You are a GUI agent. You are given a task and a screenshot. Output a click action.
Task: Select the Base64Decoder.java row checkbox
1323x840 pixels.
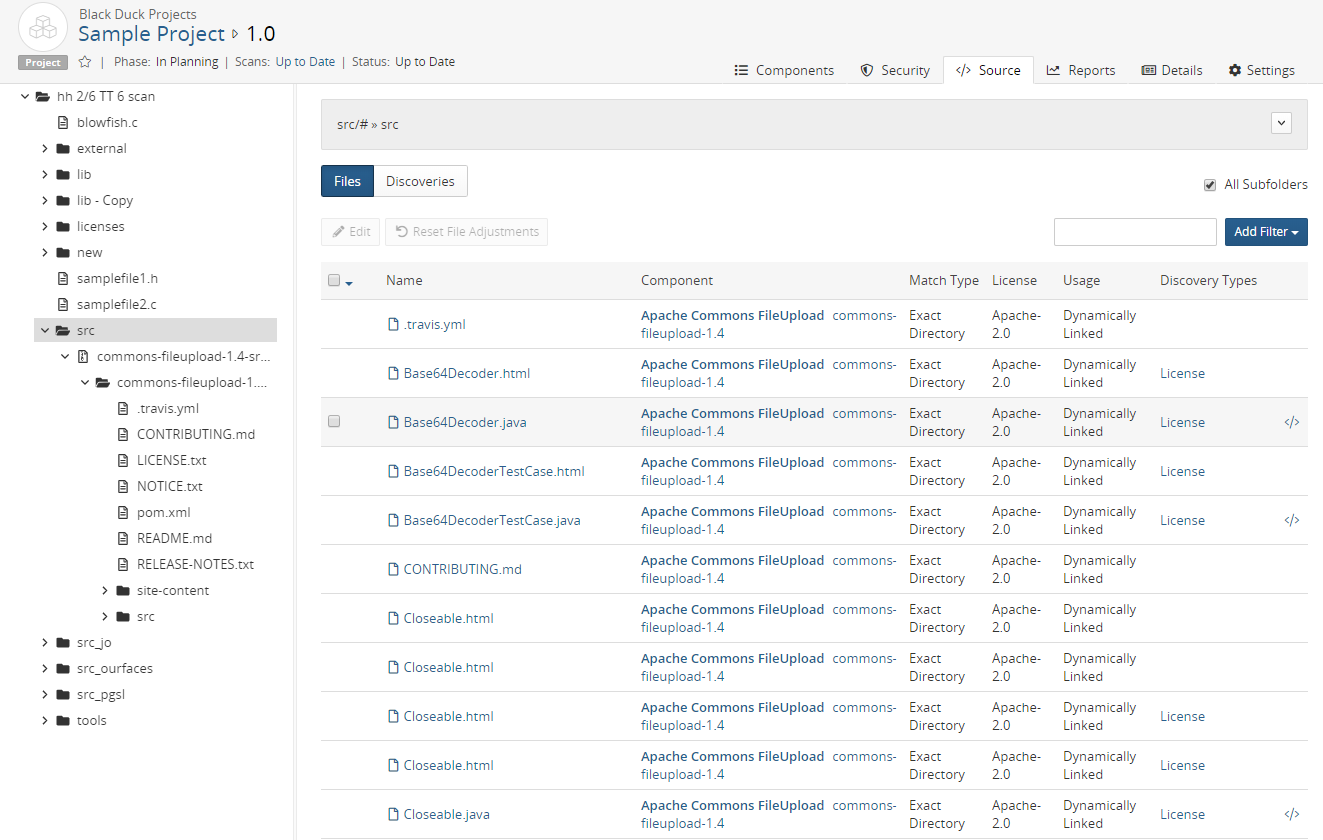(334, 422)
